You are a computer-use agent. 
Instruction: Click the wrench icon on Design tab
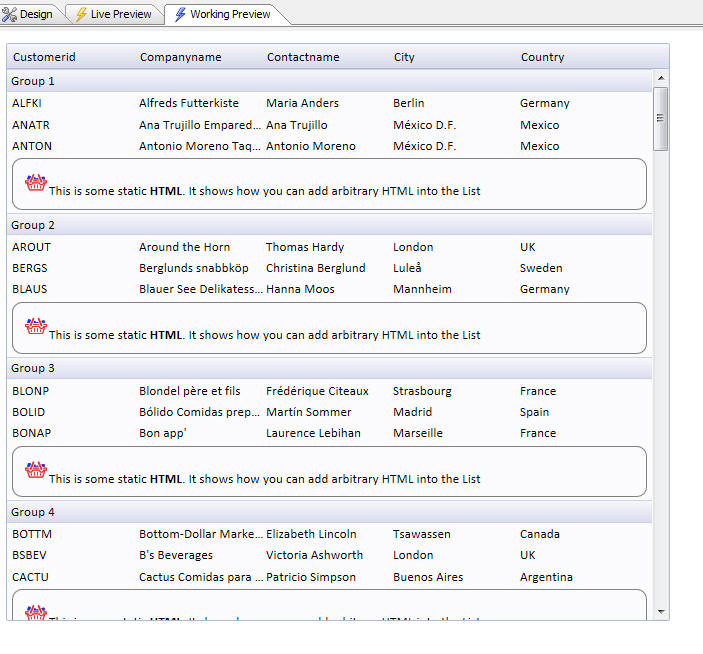coord(9,14)
